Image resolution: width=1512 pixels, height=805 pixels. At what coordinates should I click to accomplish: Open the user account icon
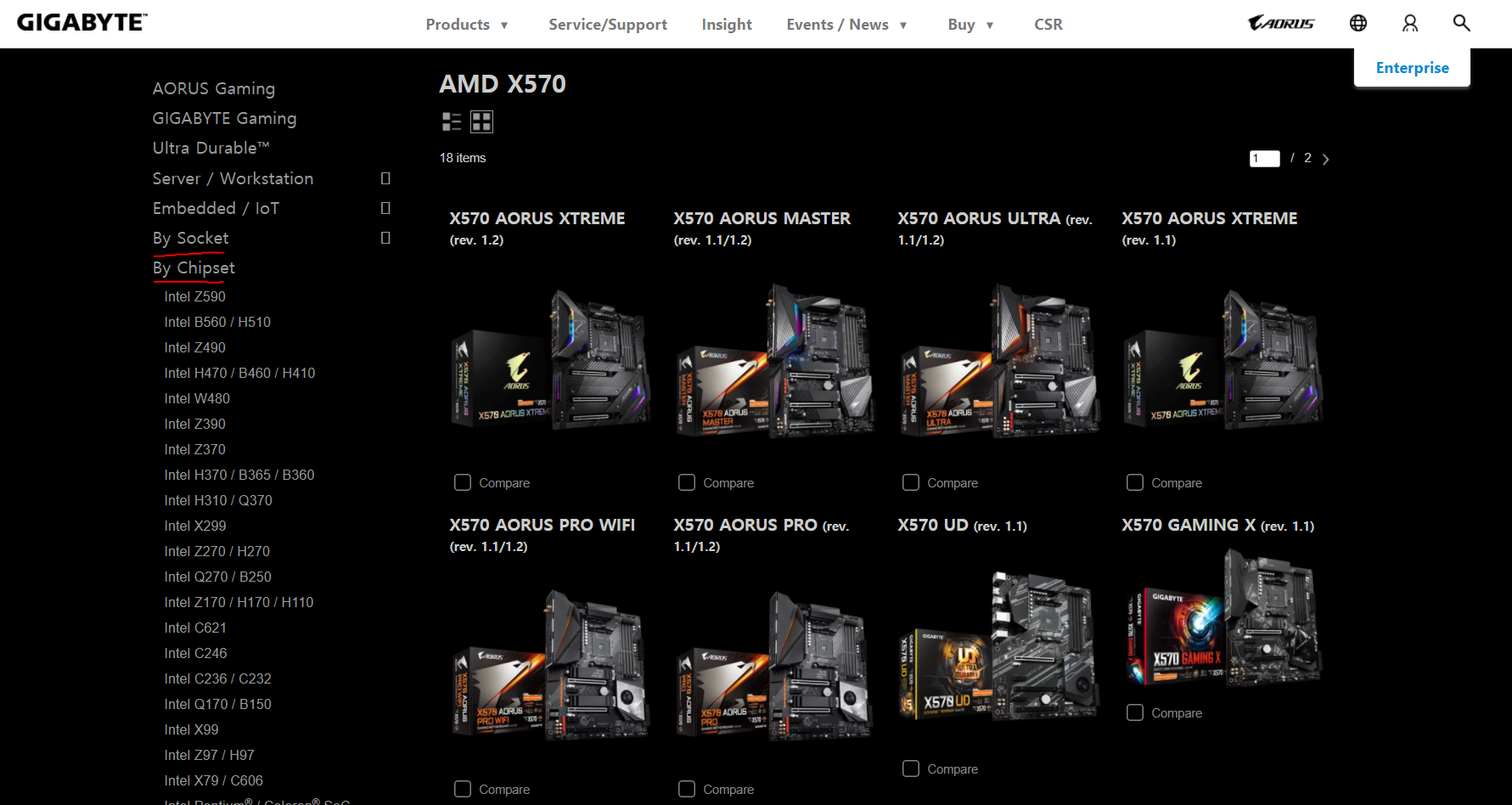coord(1410,23)
